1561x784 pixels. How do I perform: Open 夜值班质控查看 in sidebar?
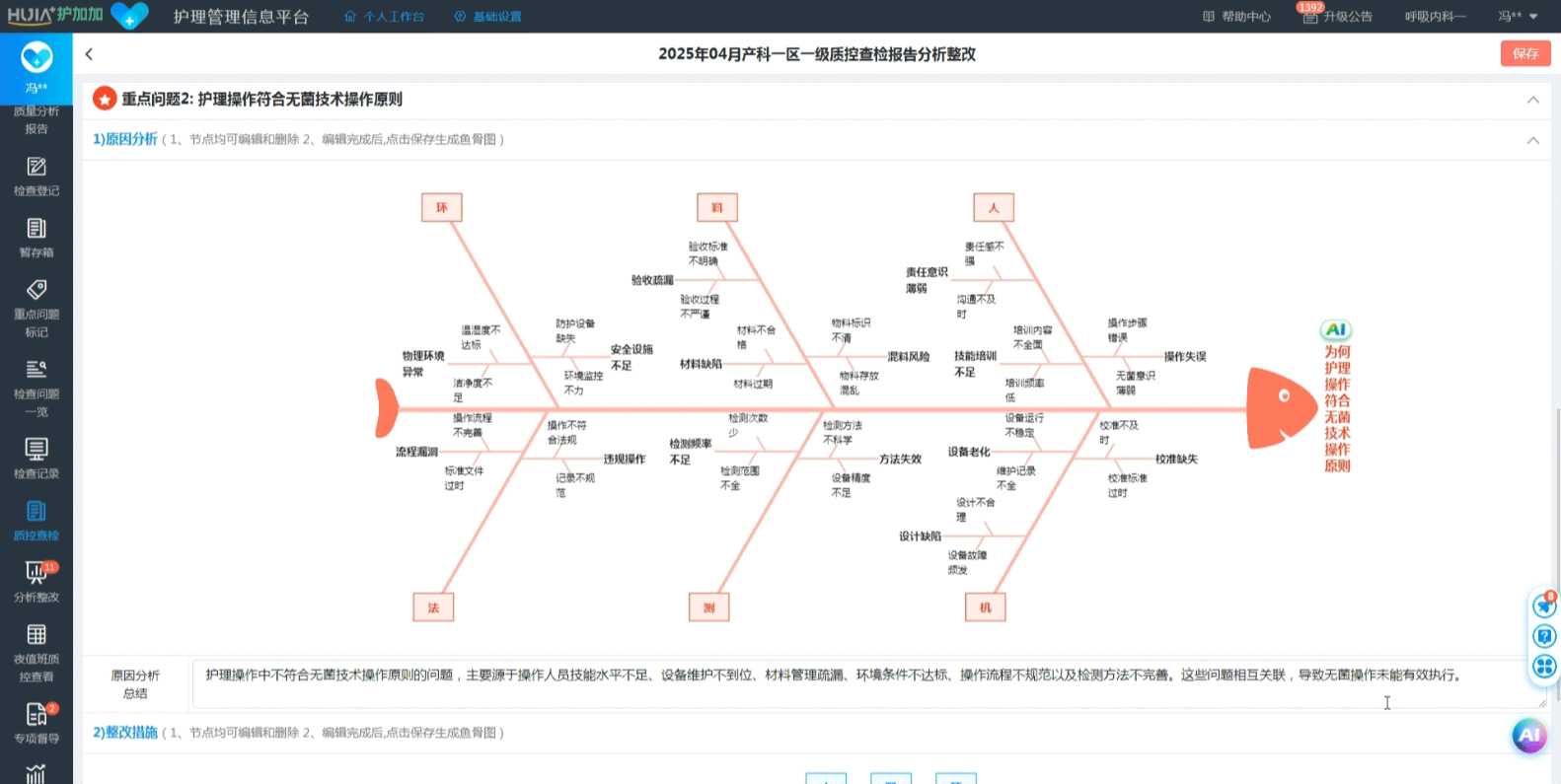coord(37,652)
